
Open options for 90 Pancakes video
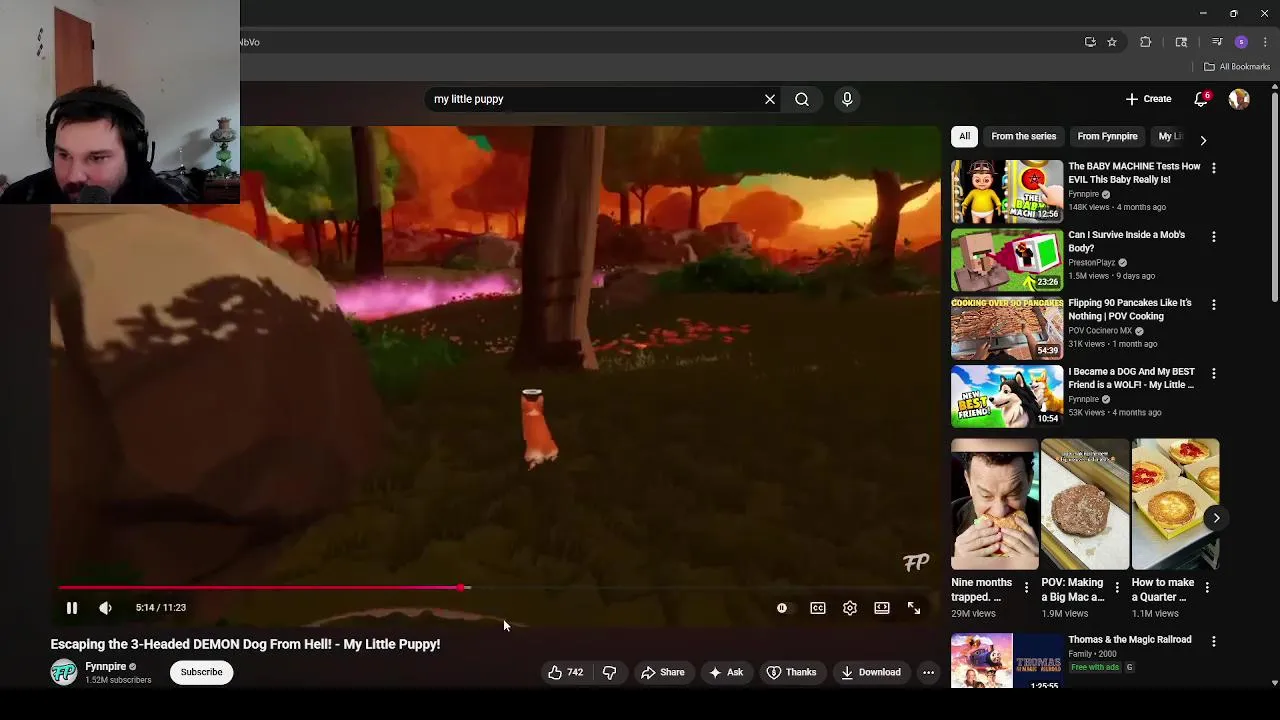click(x=1214, y=305)
